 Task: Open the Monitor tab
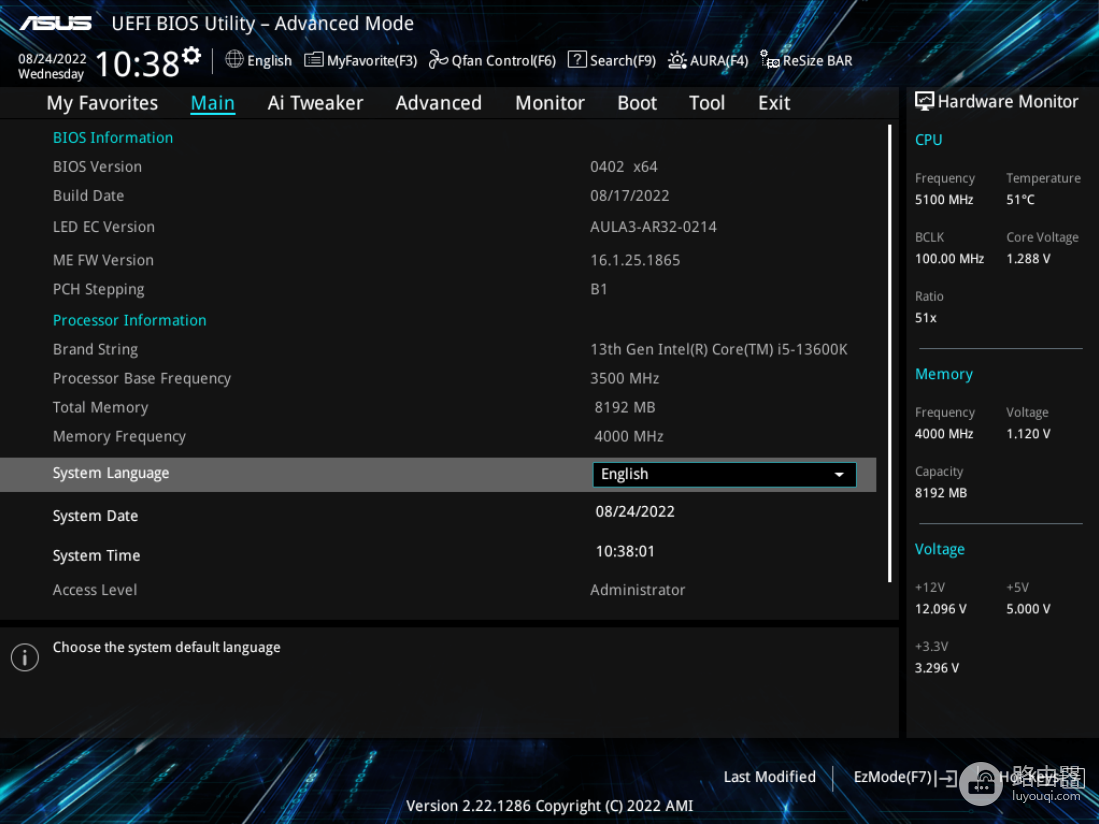550,103
